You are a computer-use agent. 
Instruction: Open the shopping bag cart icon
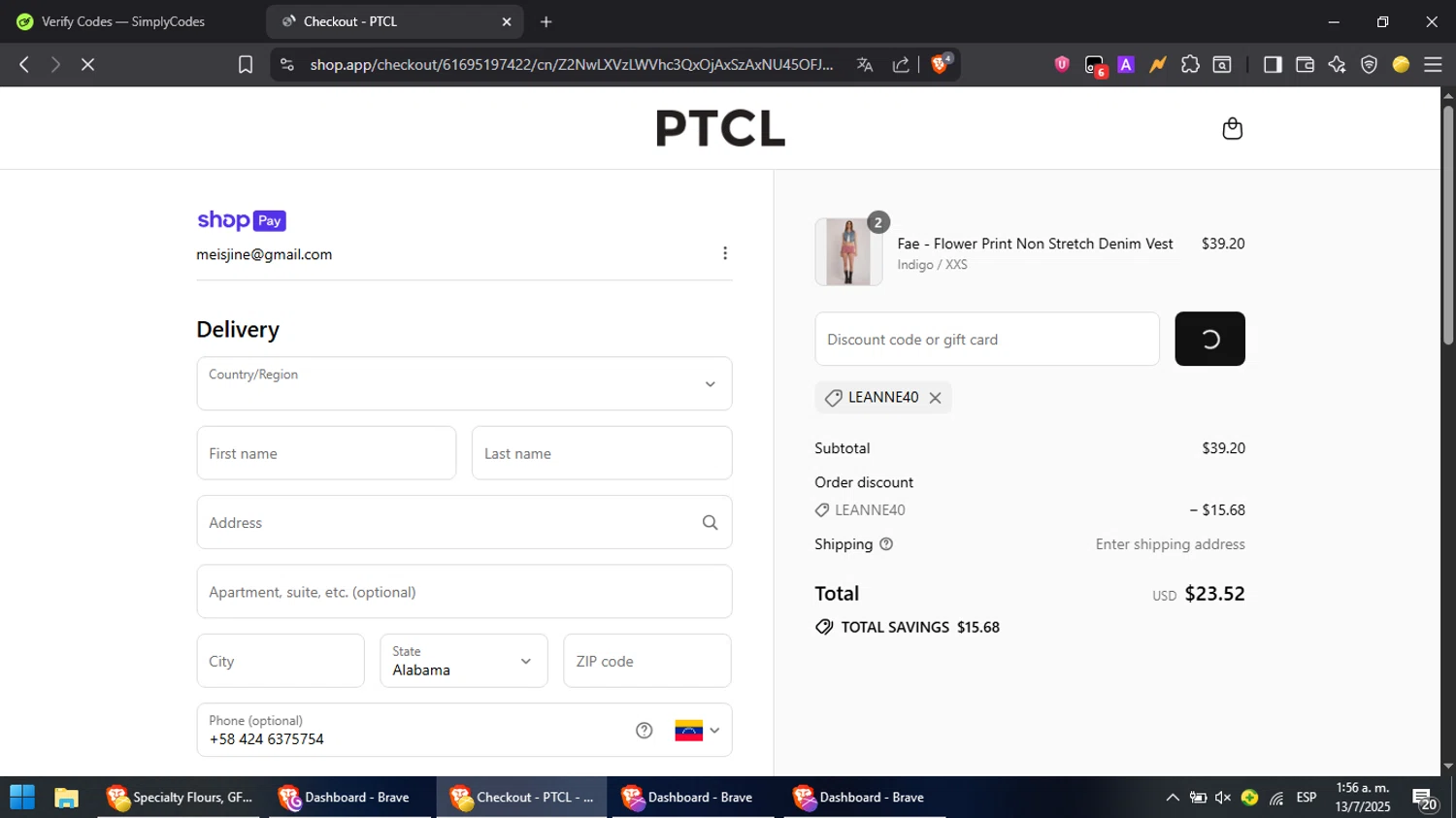(x=1232, y=128)
